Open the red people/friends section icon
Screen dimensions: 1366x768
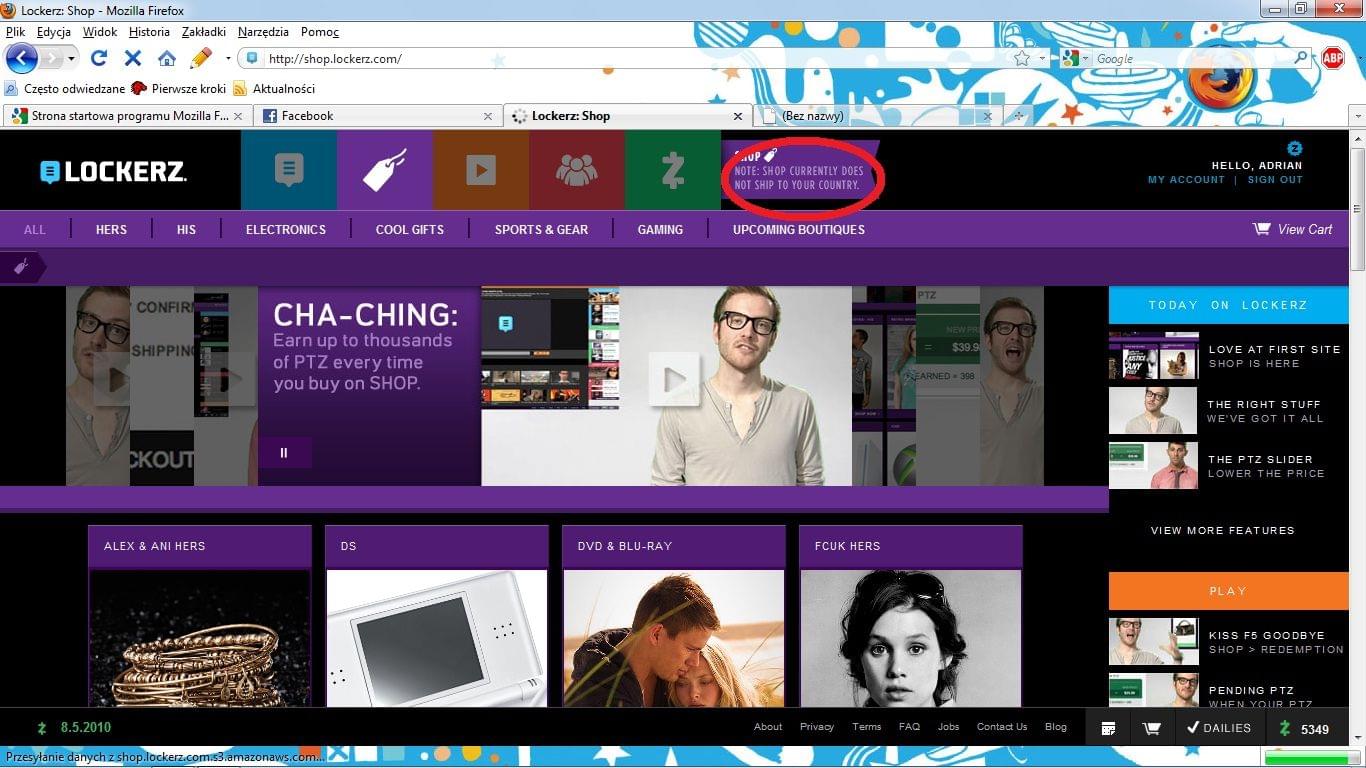coord(577,170)
